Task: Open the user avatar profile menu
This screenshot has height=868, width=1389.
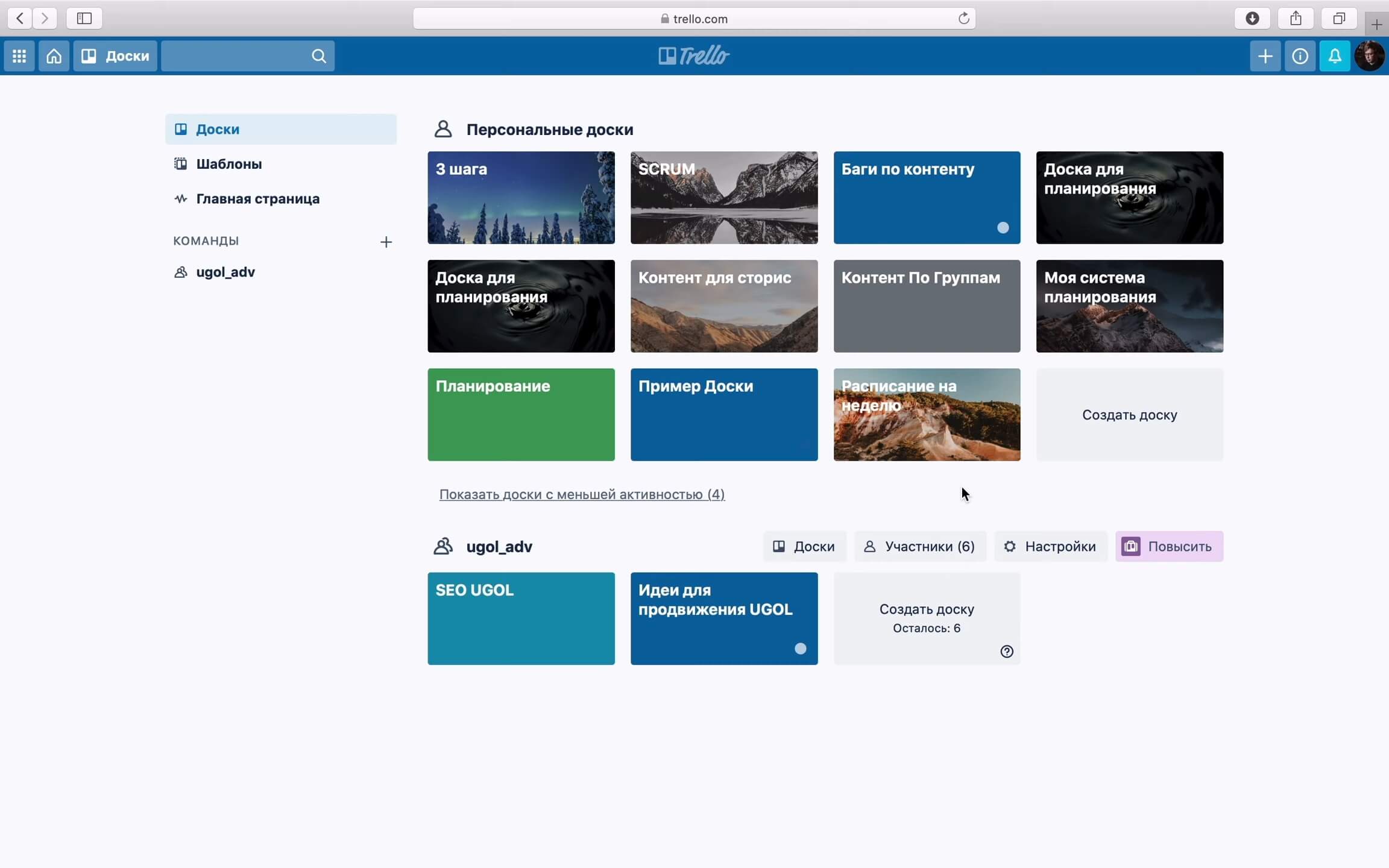Action: (1370, 56)
